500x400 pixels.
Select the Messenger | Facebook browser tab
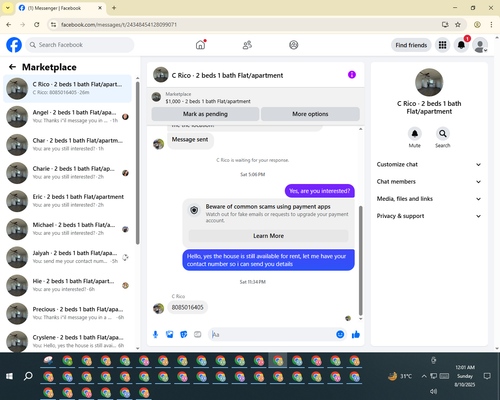[x=60, y=8]
